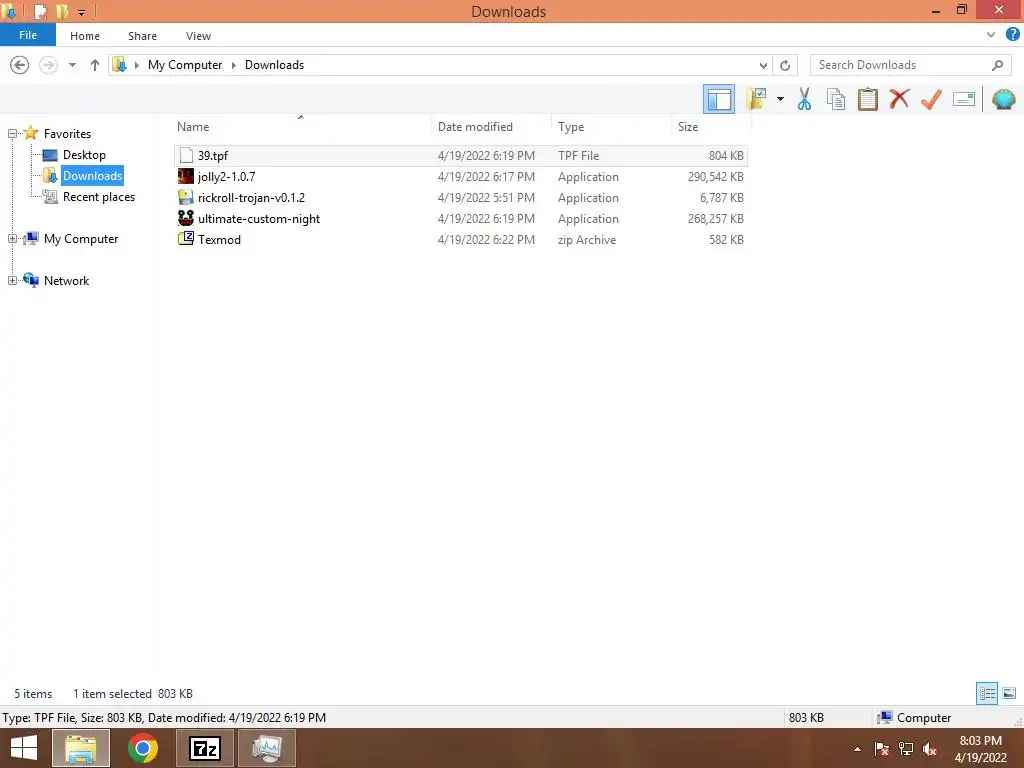Expand the Network tree node
1024x768 pixels.
[12, 280]
